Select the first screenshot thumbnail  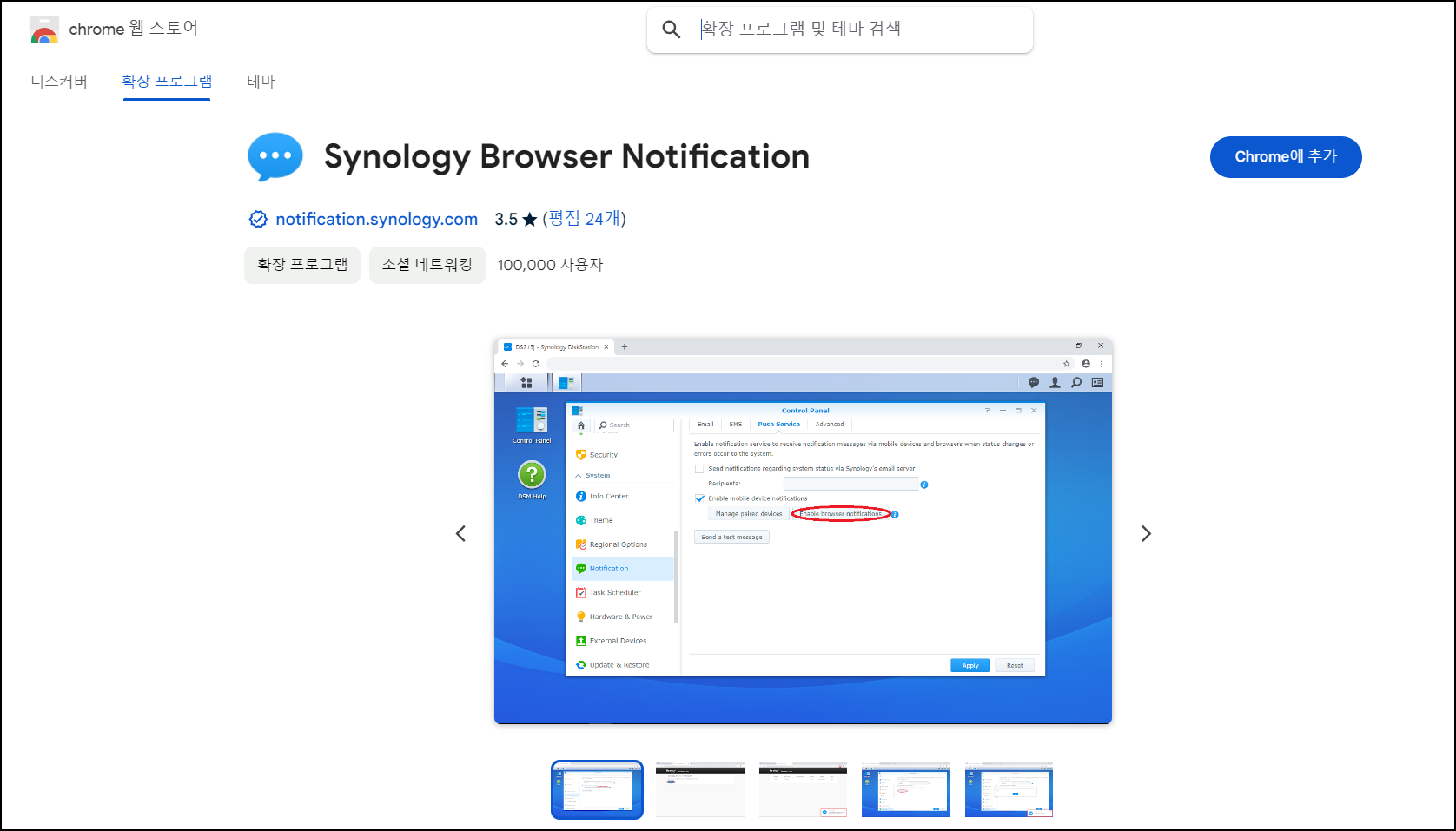point(597,789)
